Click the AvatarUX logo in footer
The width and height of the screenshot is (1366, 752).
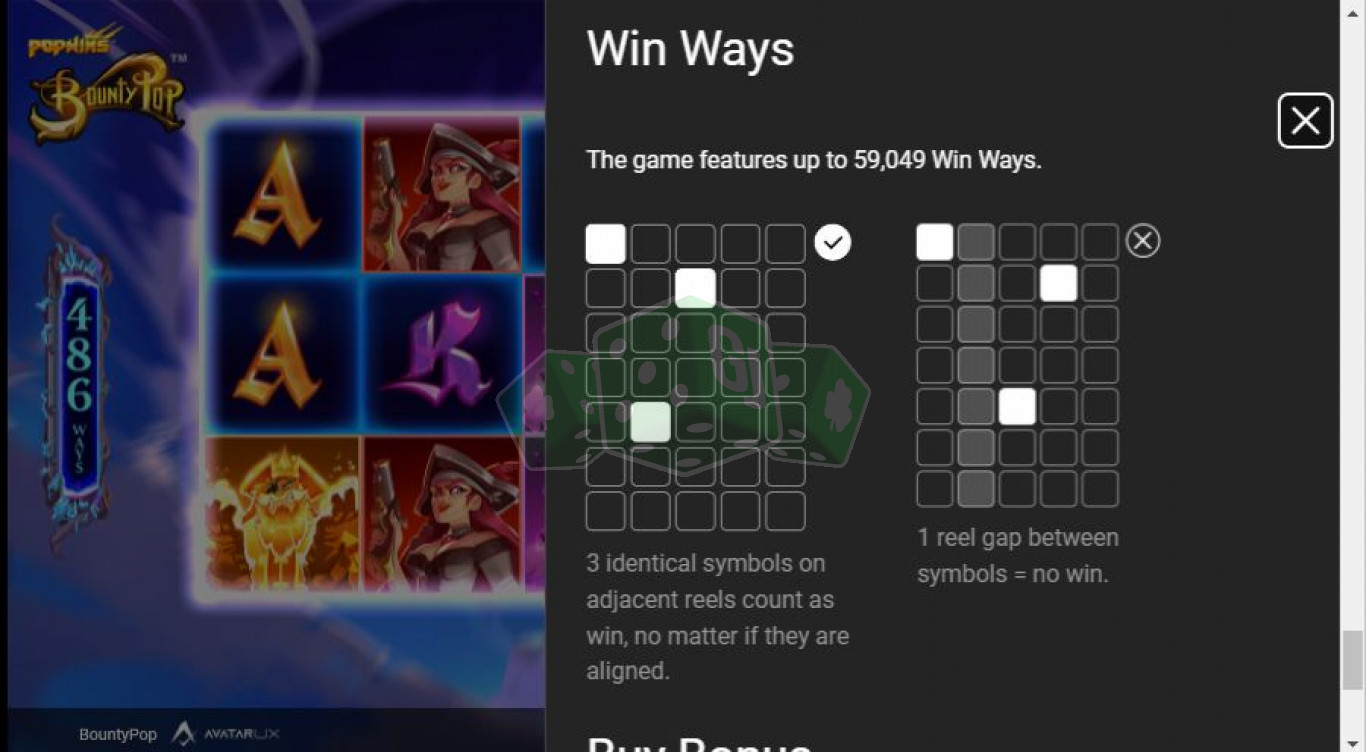pos(226,734)
